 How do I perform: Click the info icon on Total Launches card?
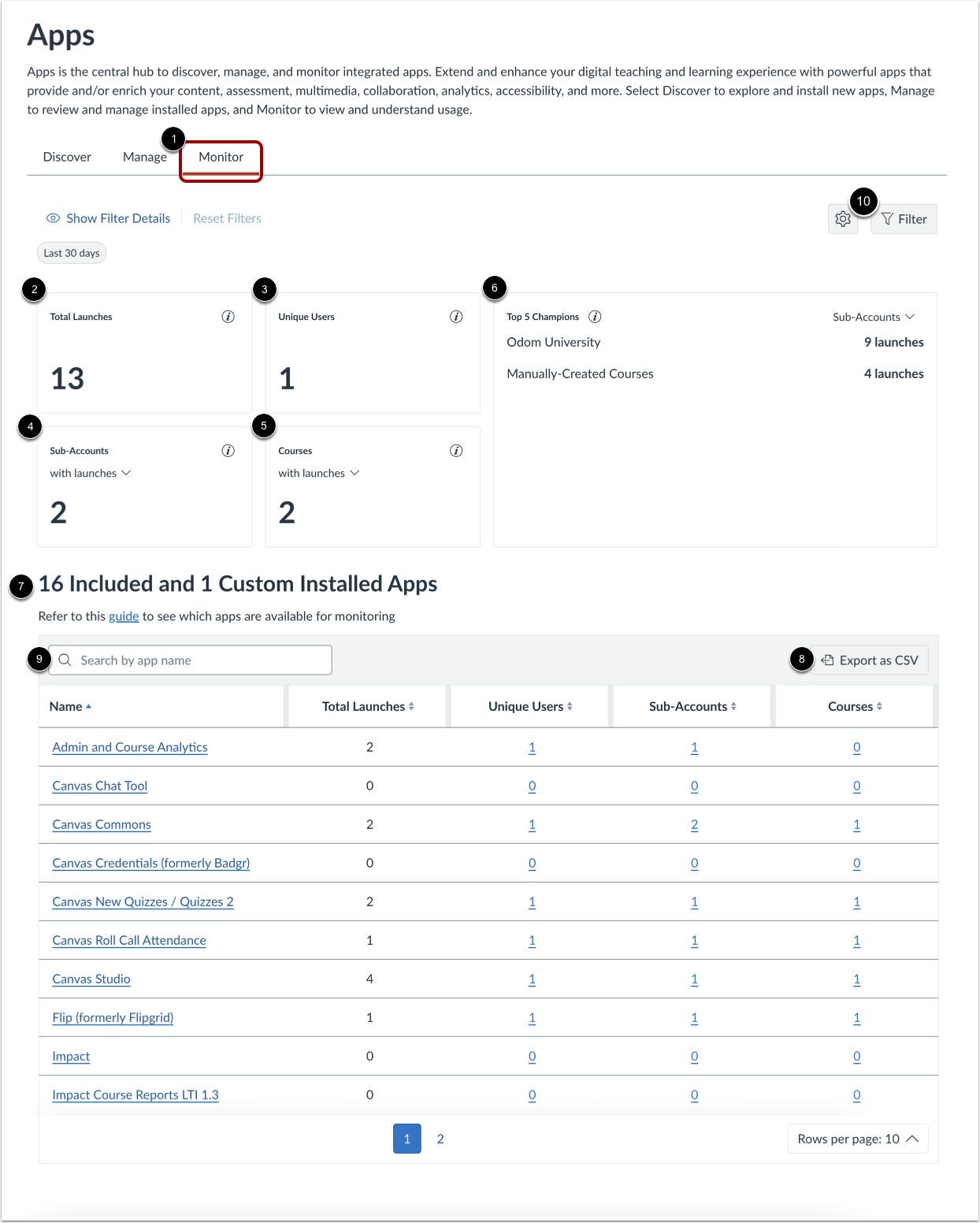pos(228,317)
